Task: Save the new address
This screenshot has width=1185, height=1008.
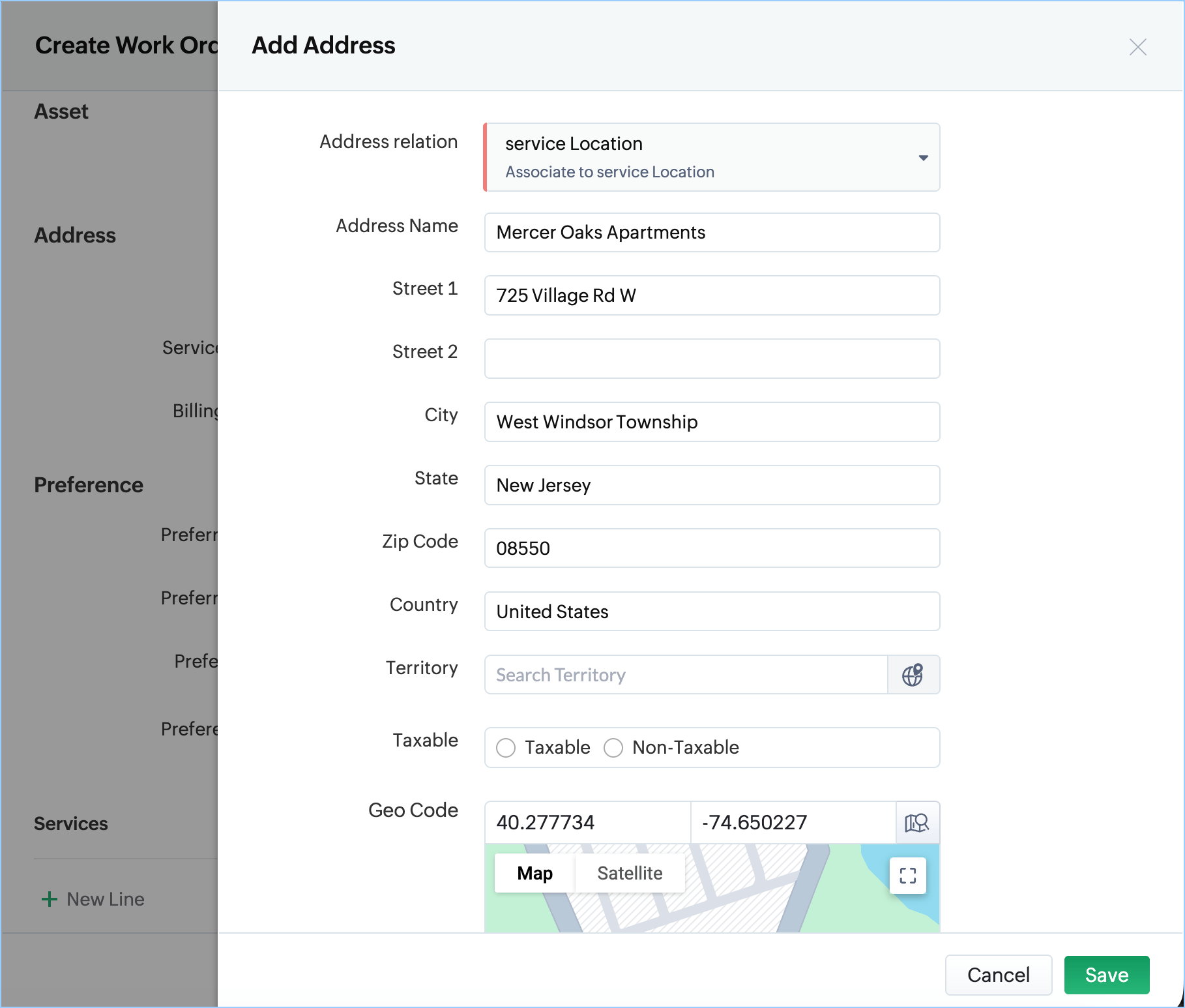Action: pos(1107,975)
